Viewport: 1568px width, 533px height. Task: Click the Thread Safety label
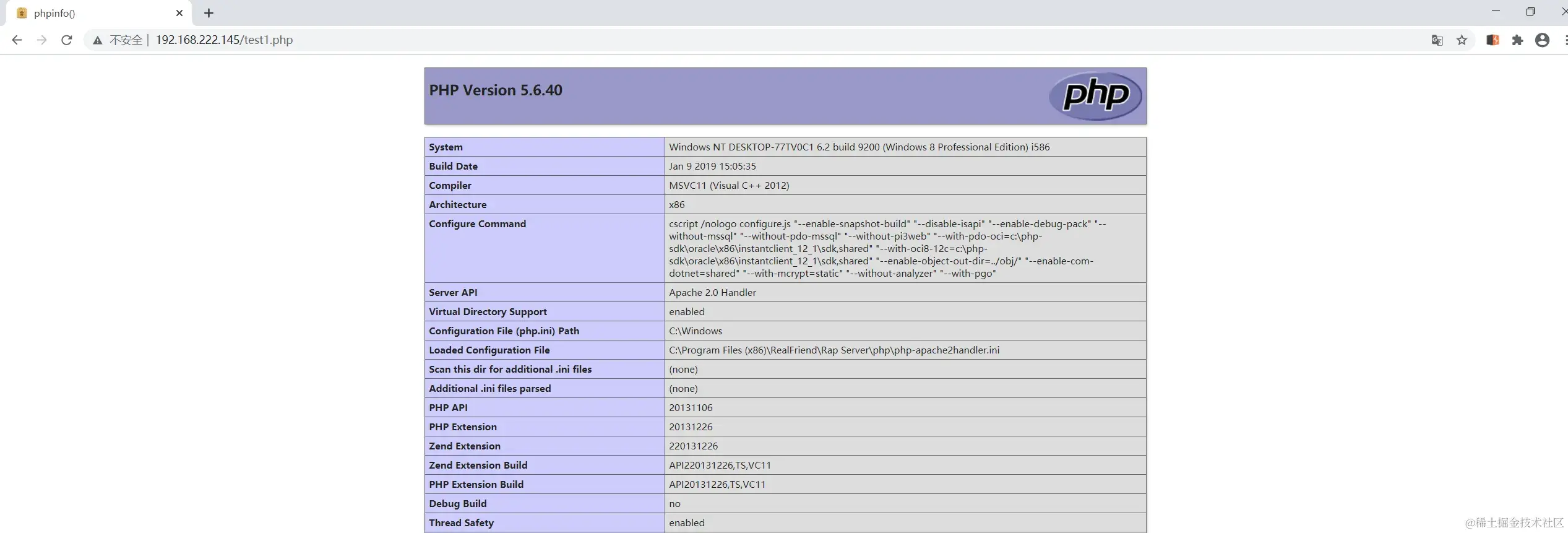(x=461, y=523)
